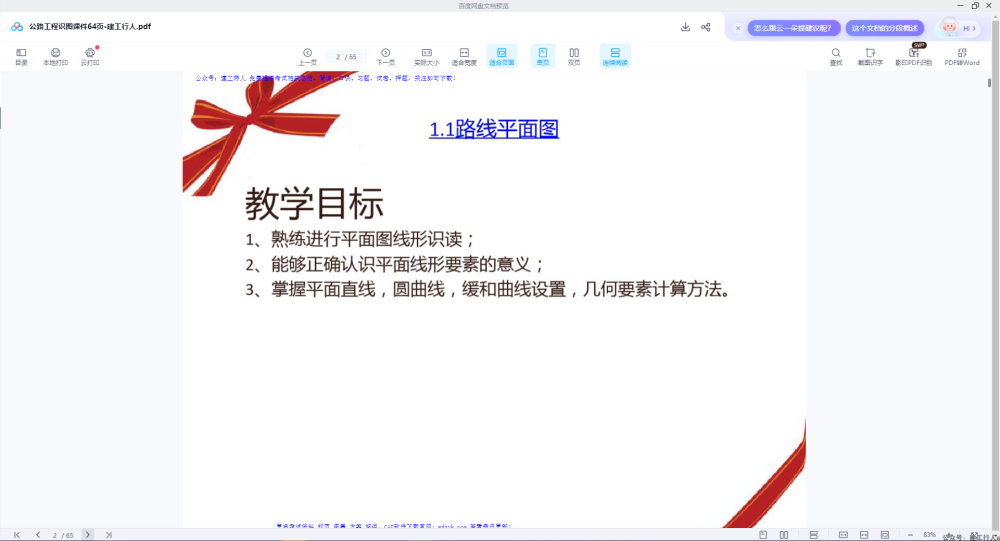Click actual size 1:1 icon in status bar
The width and height of the screenshot is (1000, 541).
coord(843,535)
